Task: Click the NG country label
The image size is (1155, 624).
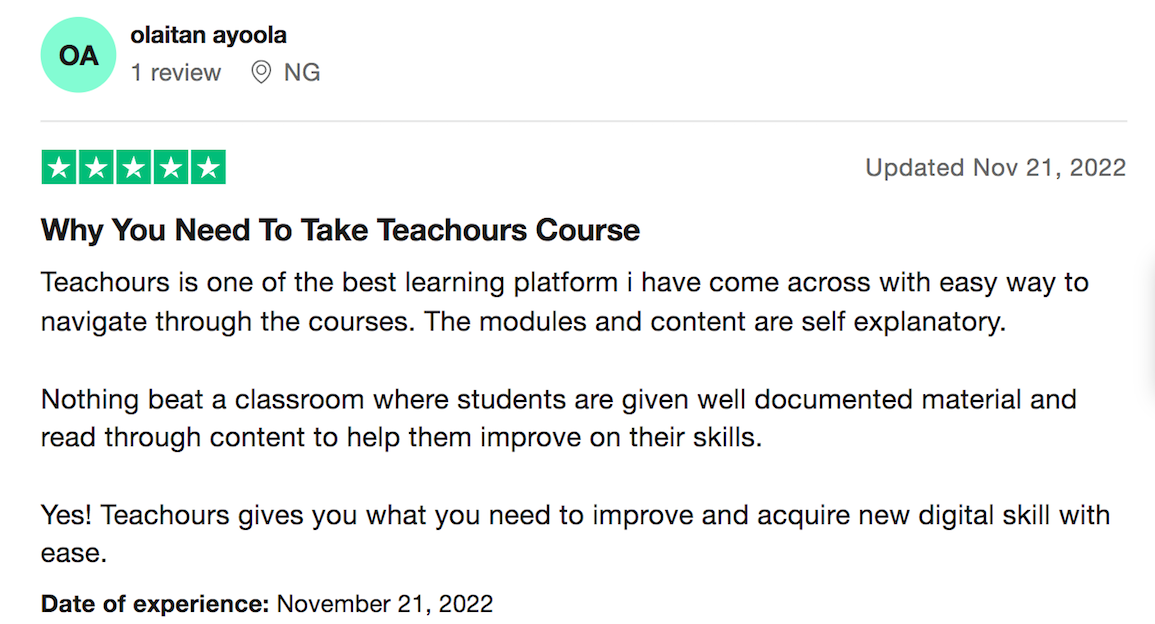Action: pos(302,72)
